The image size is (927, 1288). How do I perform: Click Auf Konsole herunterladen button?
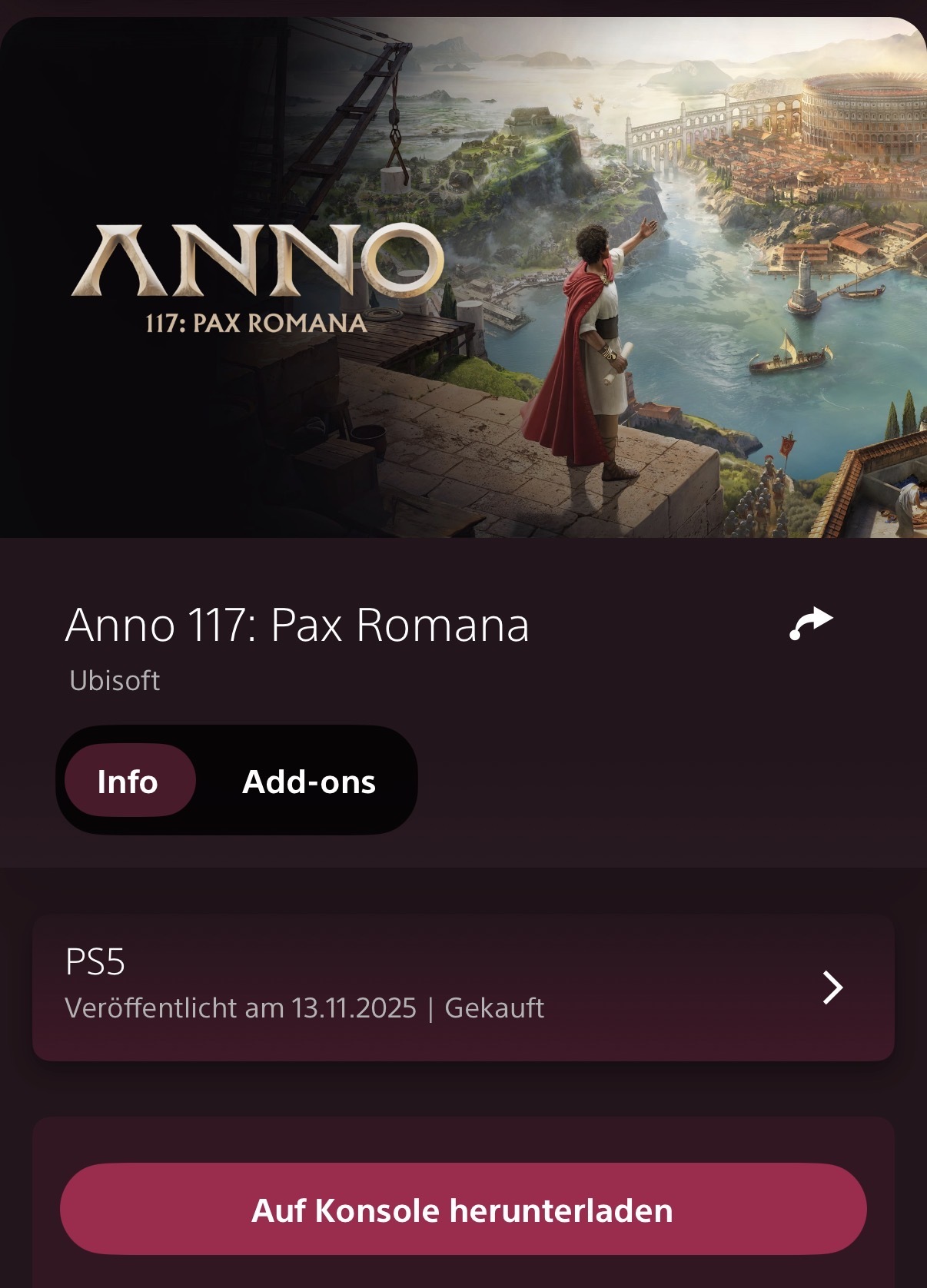(x=463, y=1210)
